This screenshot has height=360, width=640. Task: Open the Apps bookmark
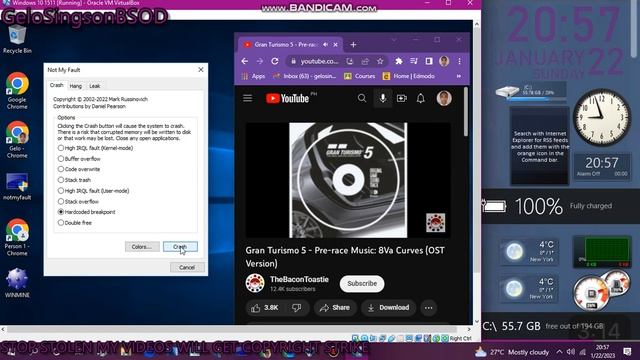coord(253,76)
